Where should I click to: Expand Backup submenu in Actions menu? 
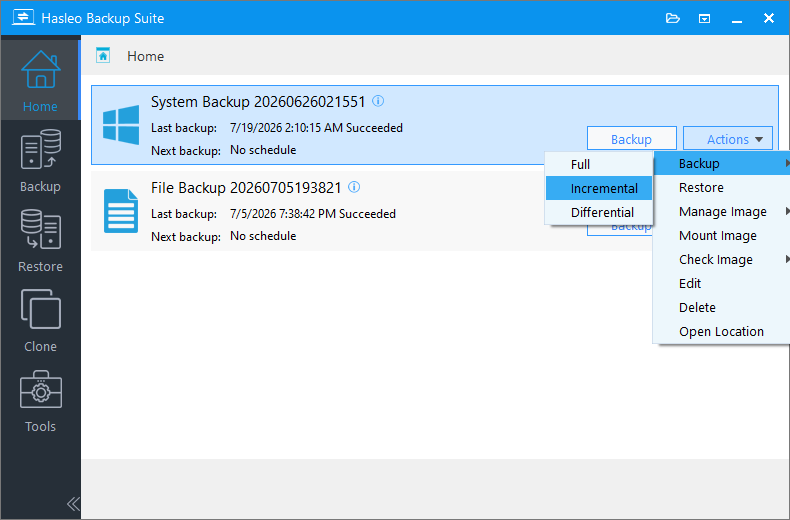coord(722,163)
